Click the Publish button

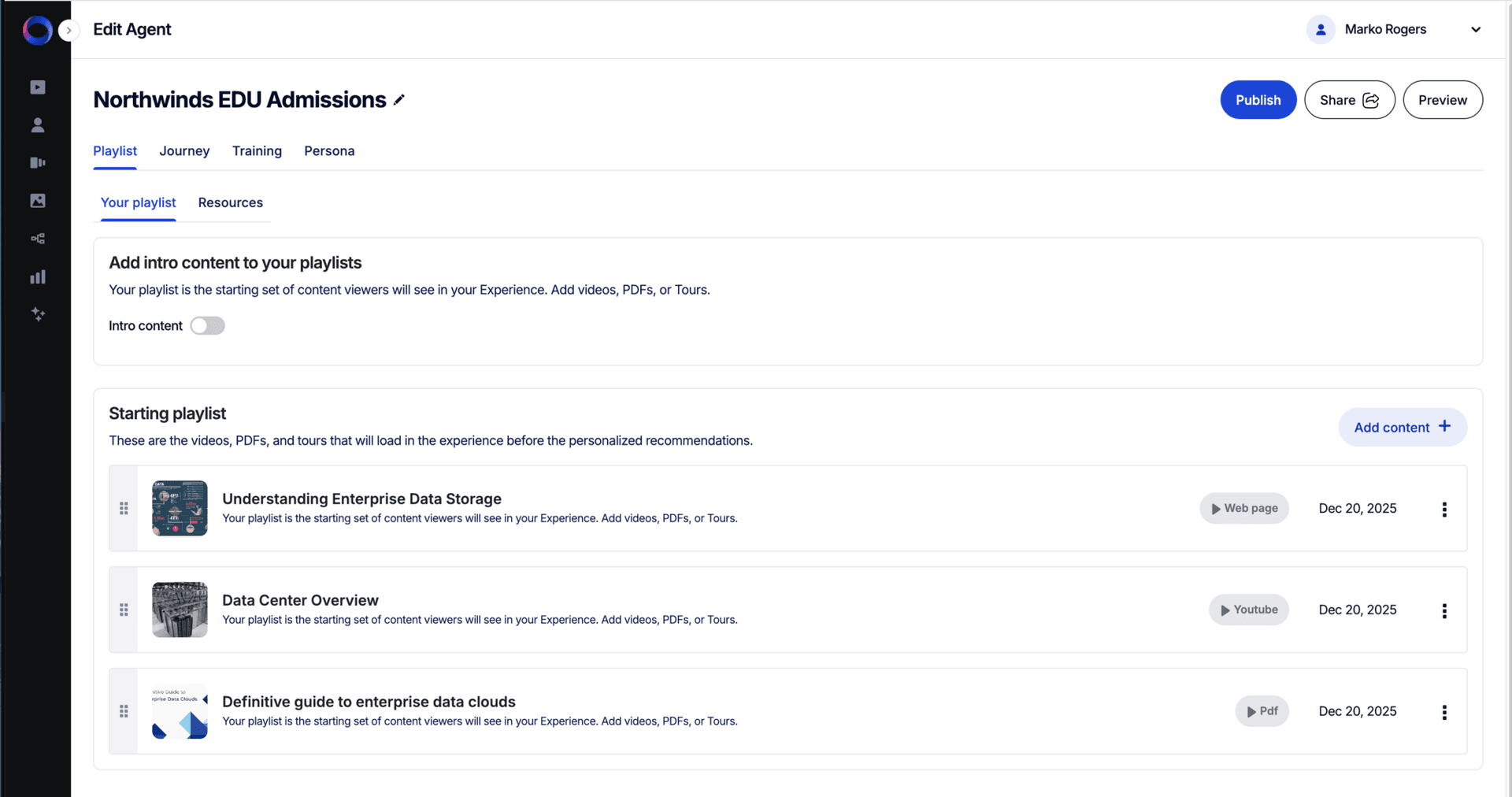coord(1258,99)
